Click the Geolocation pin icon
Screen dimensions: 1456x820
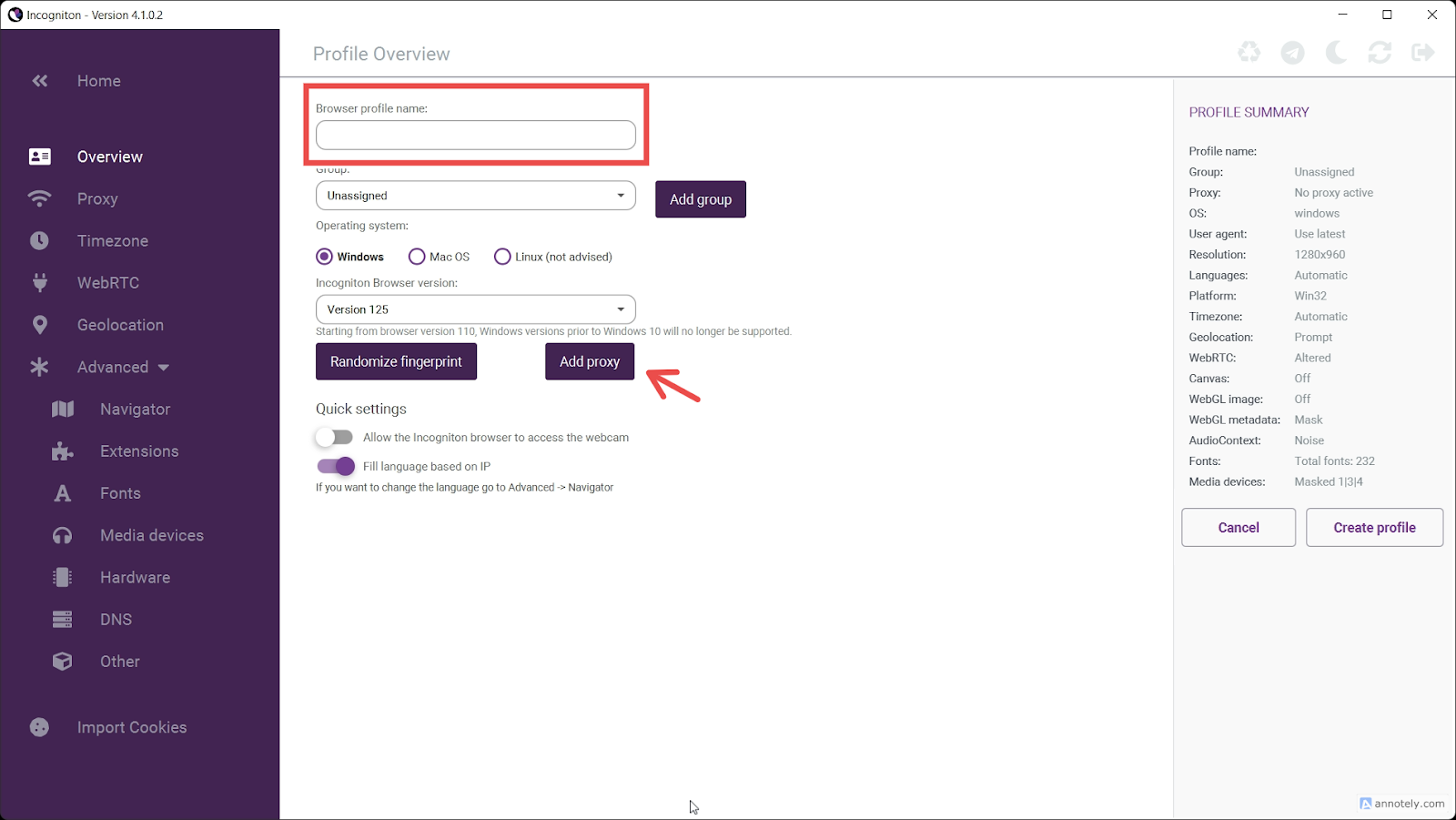(x=39, y=325)
